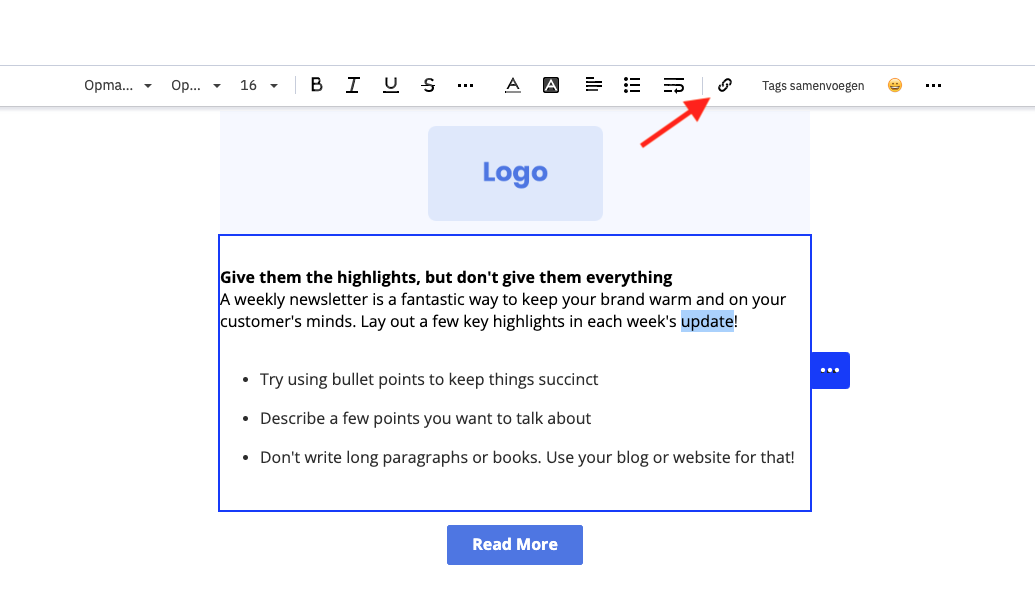The height and width of the screenshot is (601, 1035).
Task: Open font size 16 dropdown
Action: (259, 85)
